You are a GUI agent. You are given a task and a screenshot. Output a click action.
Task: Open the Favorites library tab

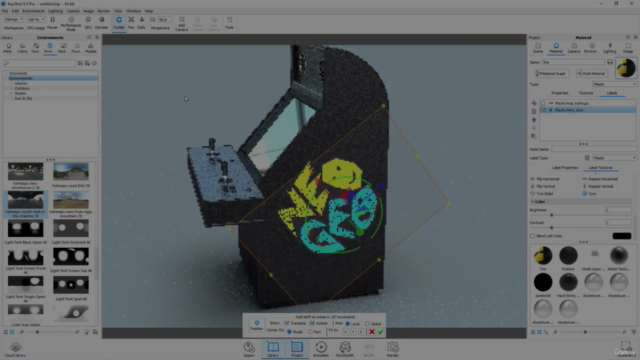pos(76,48)
